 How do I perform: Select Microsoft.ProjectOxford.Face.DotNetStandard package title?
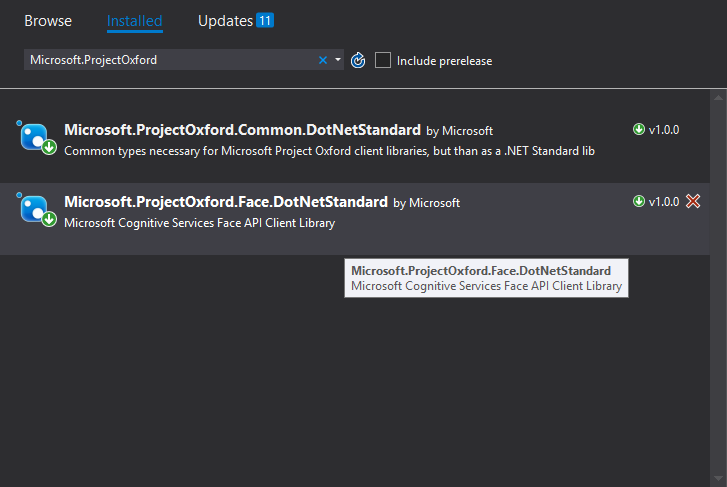[x=226, y=202]
